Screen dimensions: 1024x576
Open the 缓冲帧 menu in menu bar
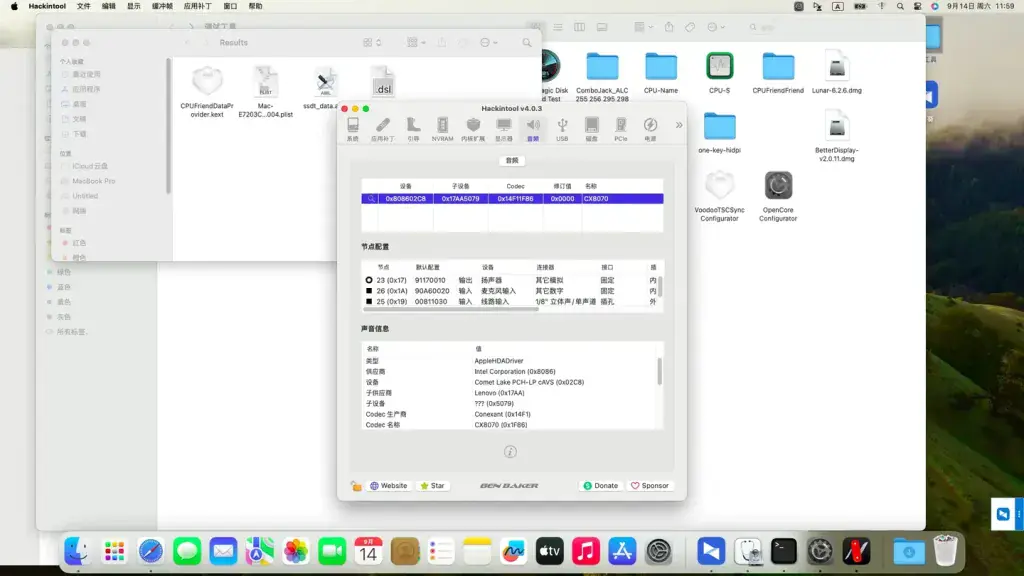[x=162, y=6]
